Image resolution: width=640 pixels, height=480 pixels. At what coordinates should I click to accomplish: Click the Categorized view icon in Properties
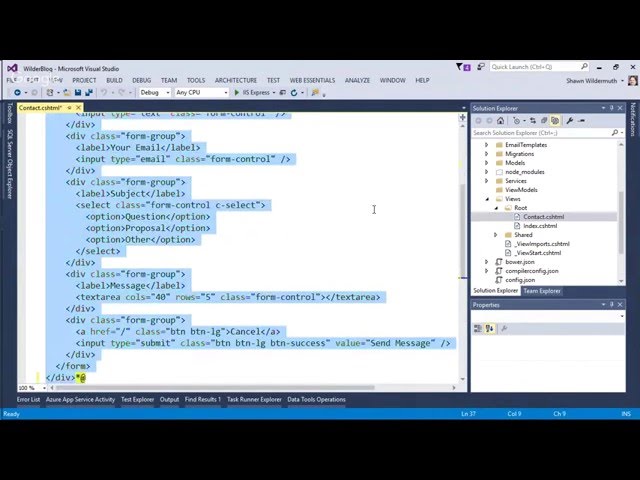point(478,329)
